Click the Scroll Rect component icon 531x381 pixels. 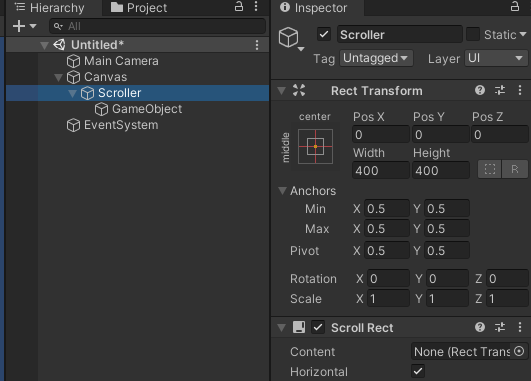[299, 327]
